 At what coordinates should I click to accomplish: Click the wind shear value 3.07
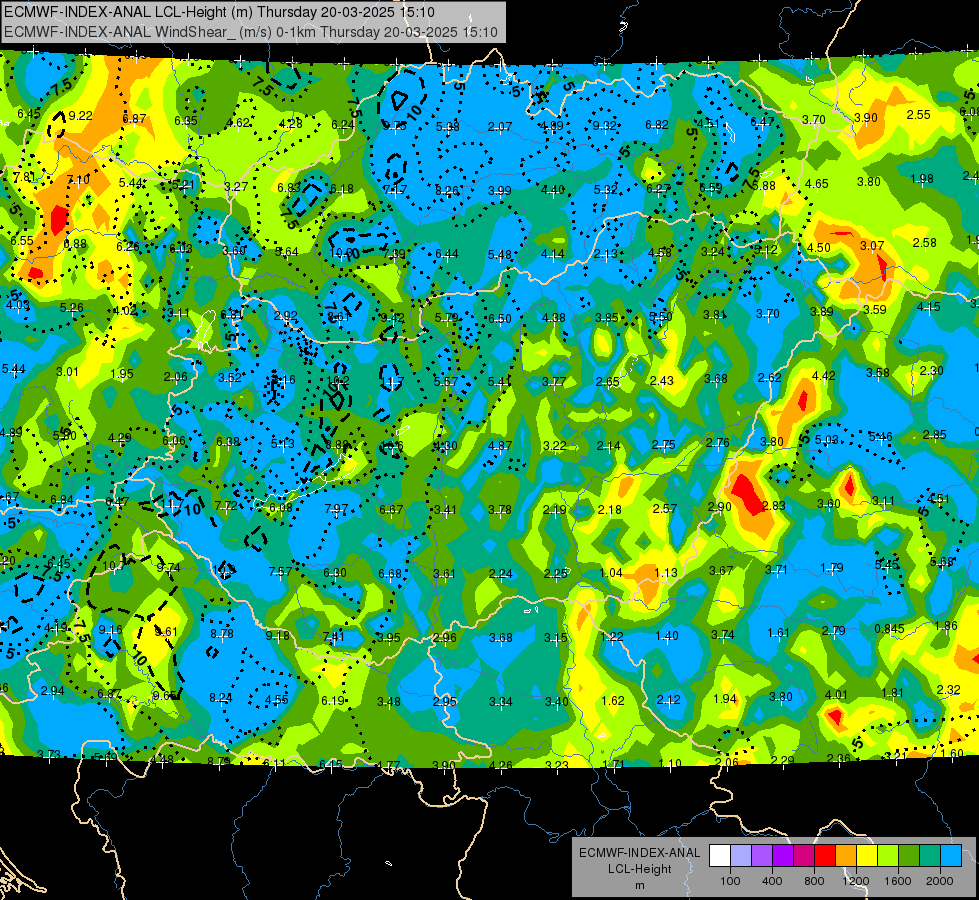point(872,245)
